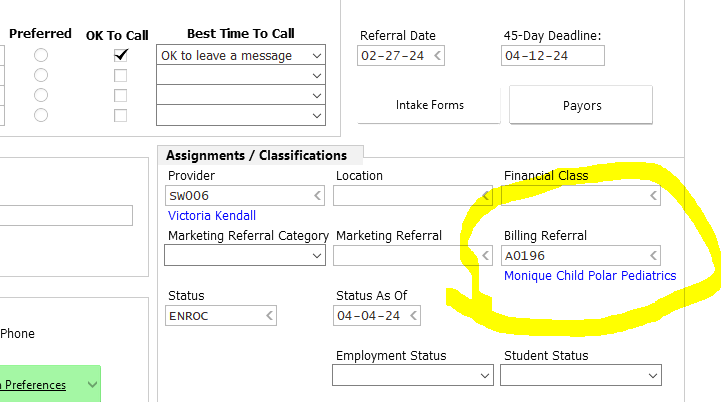This screenshot has height=402, width=721.
Task: Expand the Employment Status dropdown
Action: click(x=485, y=376)
